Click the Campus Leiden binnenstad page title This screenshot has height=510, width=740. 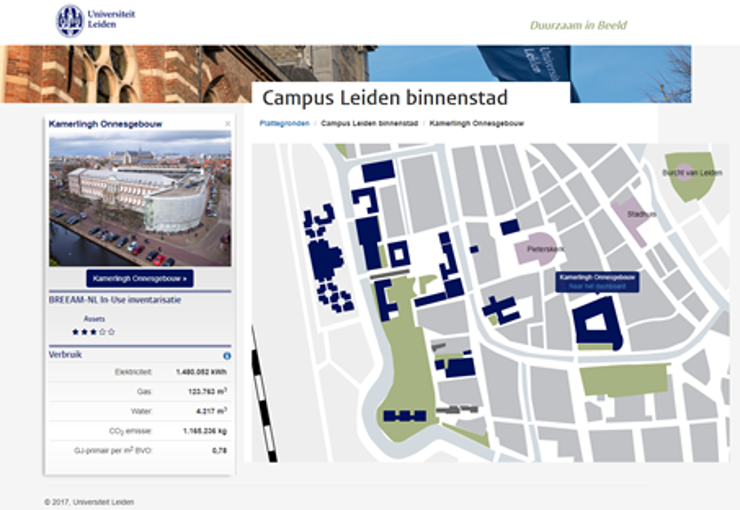[x=385, y=98]
